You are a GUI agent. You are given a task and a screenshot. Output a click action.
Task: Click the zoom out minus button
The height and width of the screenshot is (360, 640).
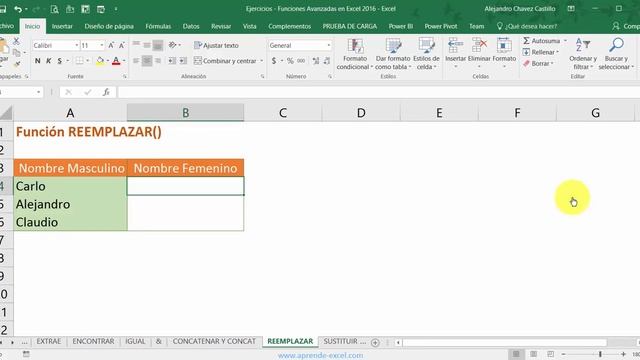[x=564, y=354]
